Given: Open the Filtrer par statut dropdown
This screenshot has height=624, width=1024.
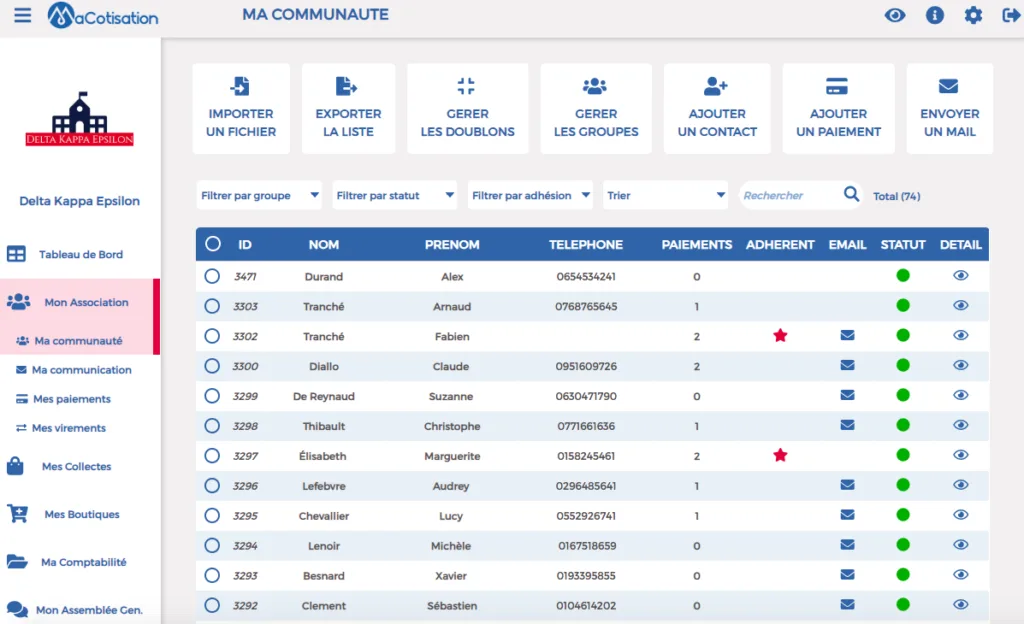Looking at the screenshot, I should pos(394,195).
